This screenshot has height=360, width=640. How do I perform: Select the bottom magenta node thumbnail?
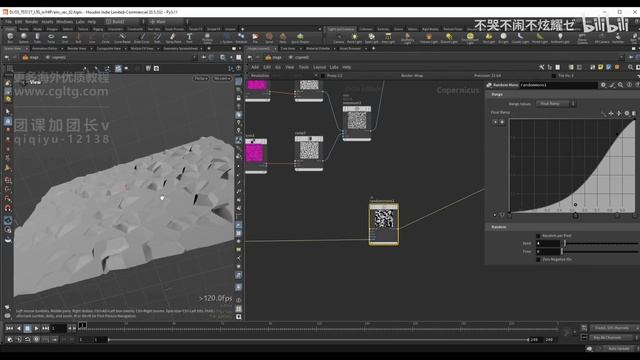click(x=255, y=154)
